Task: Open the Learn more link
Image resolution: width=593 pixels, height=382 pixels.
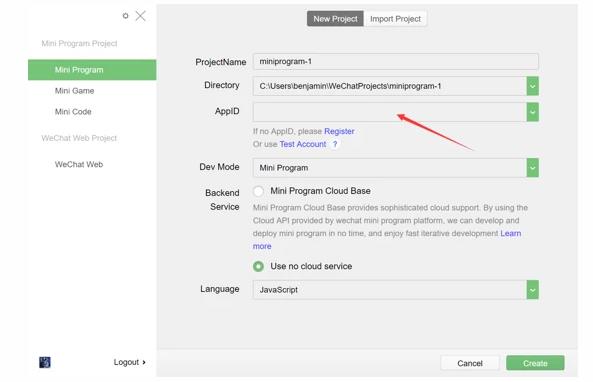Action: (x=511, y=233)
